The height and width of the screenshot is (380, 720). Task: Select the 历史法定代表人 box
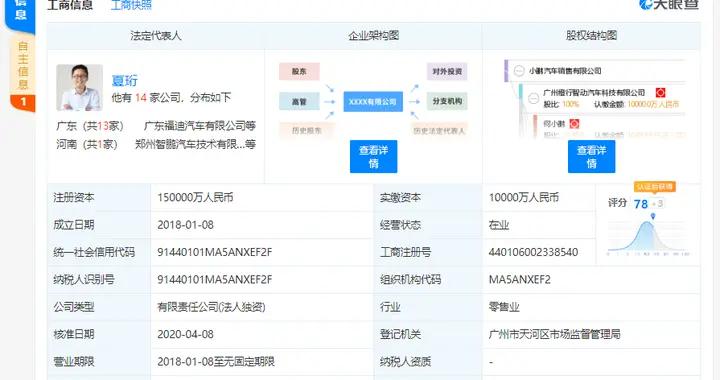click(439, 130)
